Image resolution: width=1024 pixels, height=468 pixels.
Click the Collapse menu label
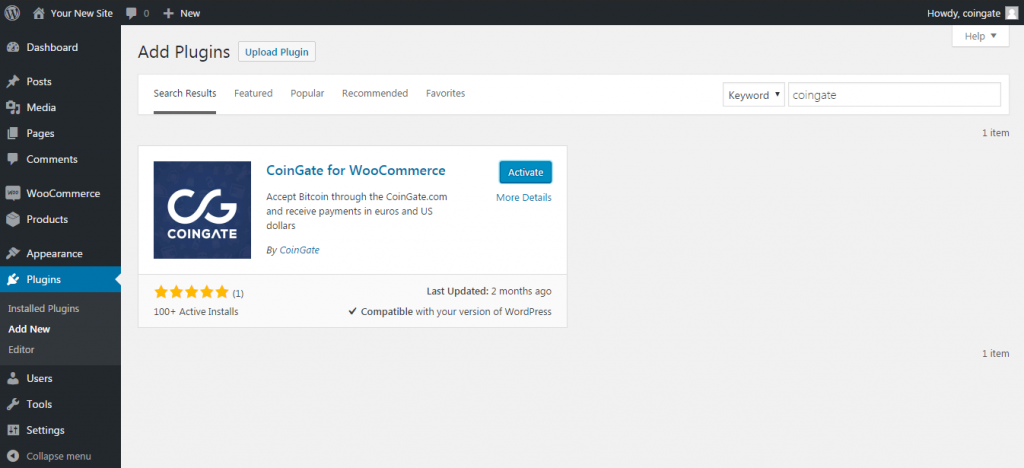tap(59, 456)
